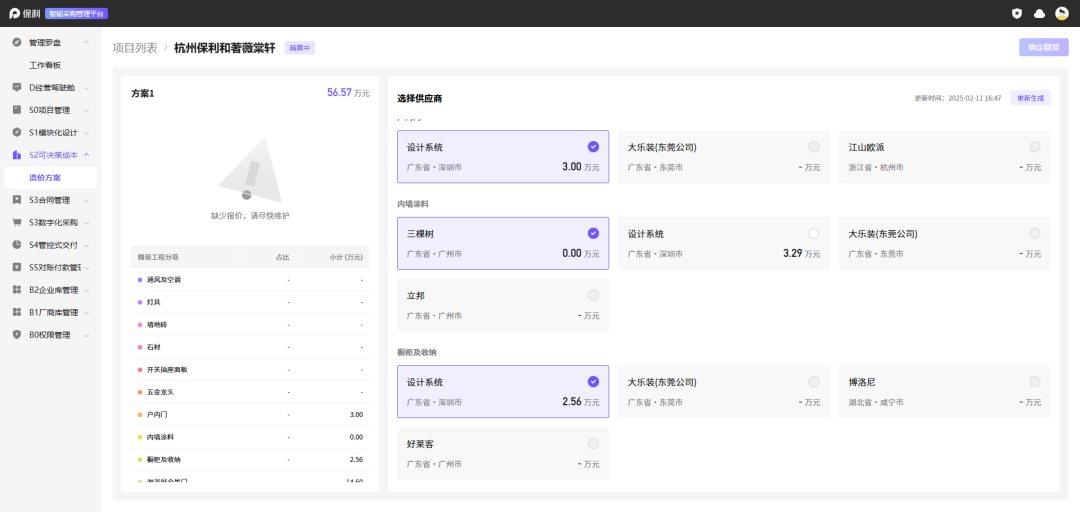Open the 工作看板 menu item

tap(45, 65)
